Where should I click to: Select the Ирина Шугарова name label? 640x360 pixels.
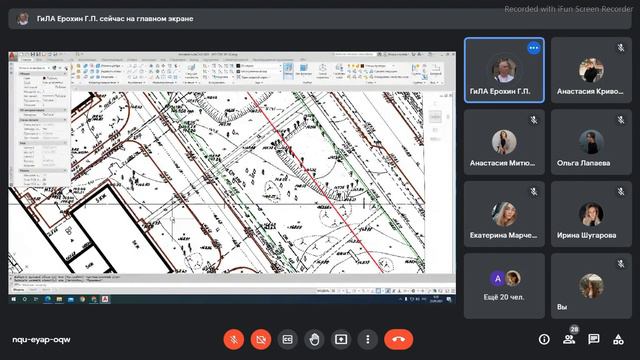coord(587,235)
